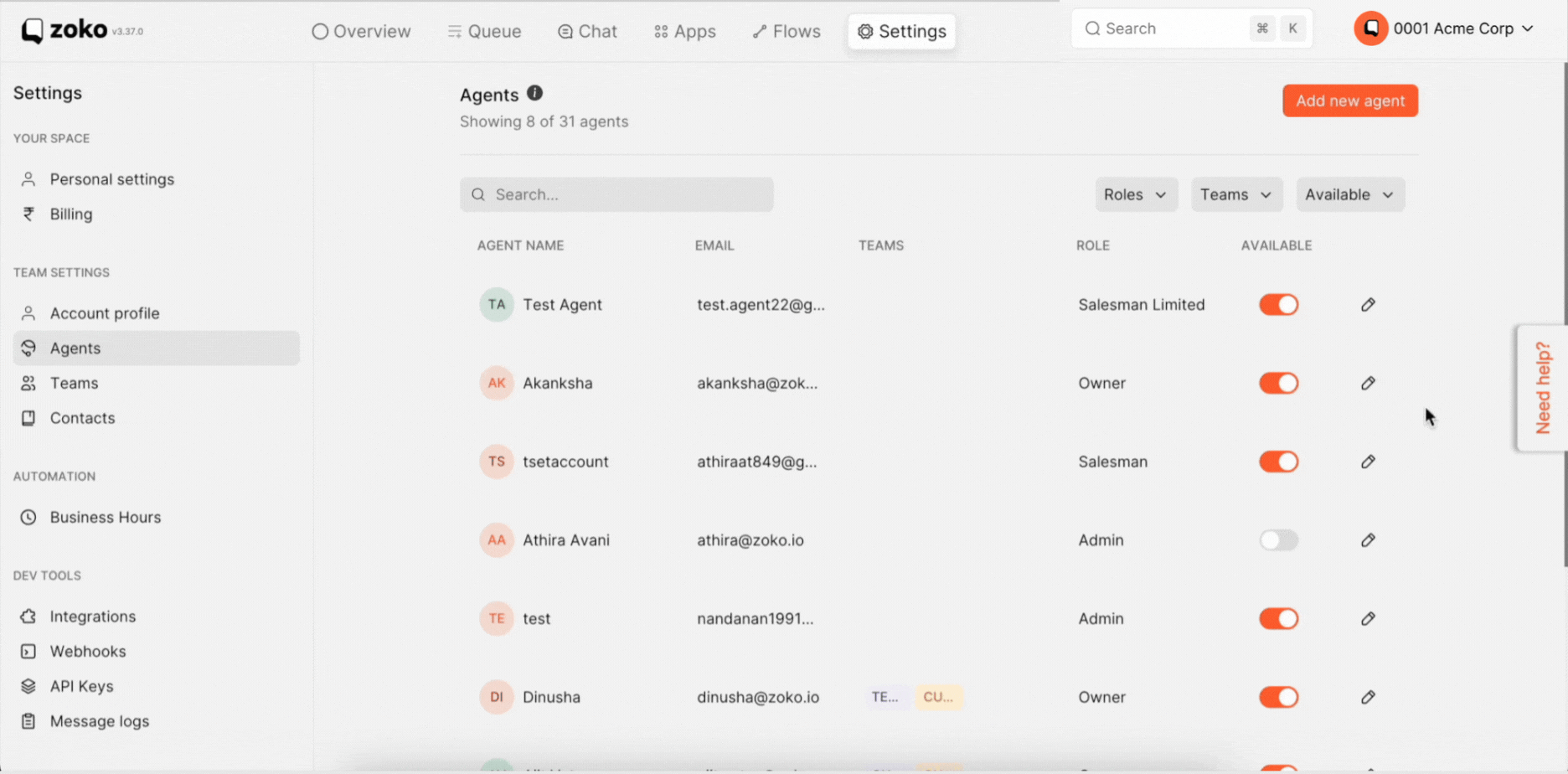1568x774 pixels.
Task: Edit the test agent with the pencil icon
Action: tap(1368, 618)
